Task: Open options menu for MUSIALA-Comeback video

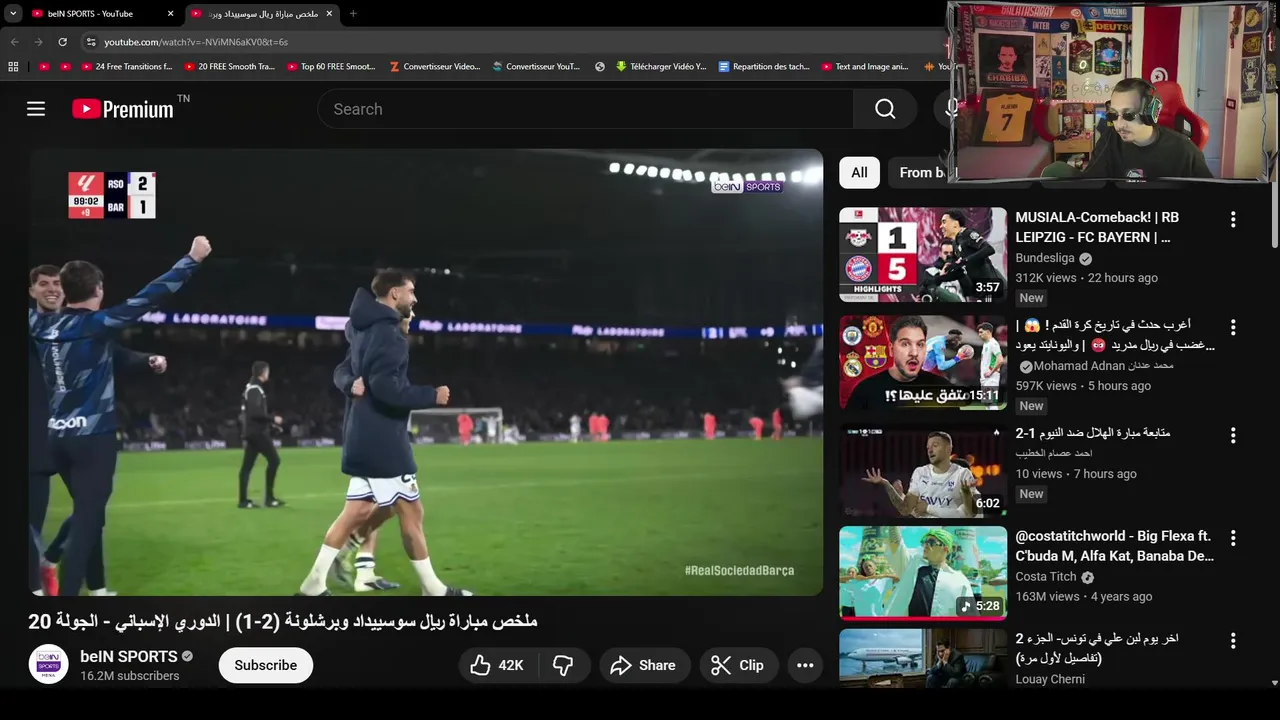Action: (1233, 219)
